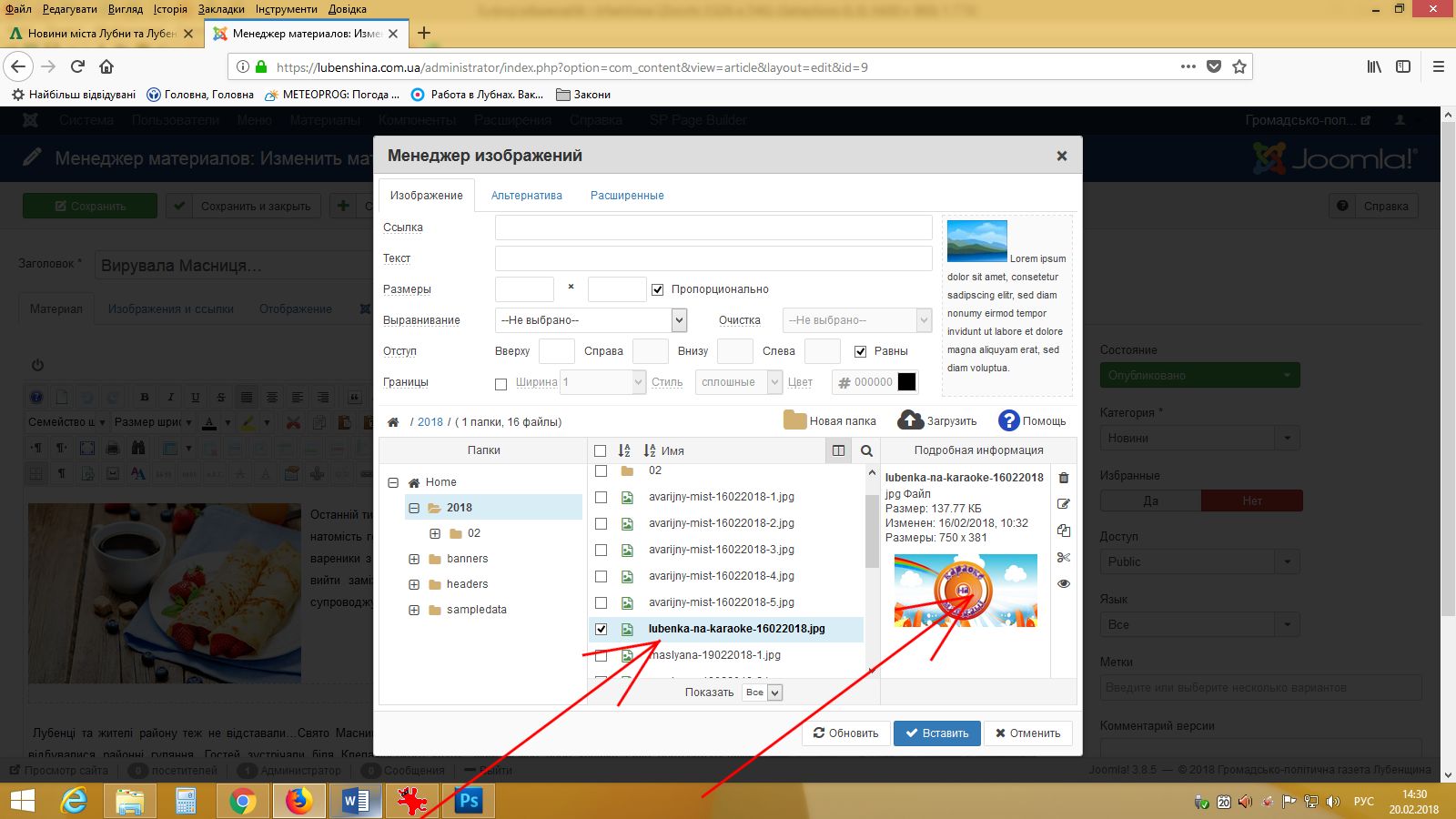Screen dimensions: 1456x819
Task: Expand the banners folder node
Action: tap(414, 559)
